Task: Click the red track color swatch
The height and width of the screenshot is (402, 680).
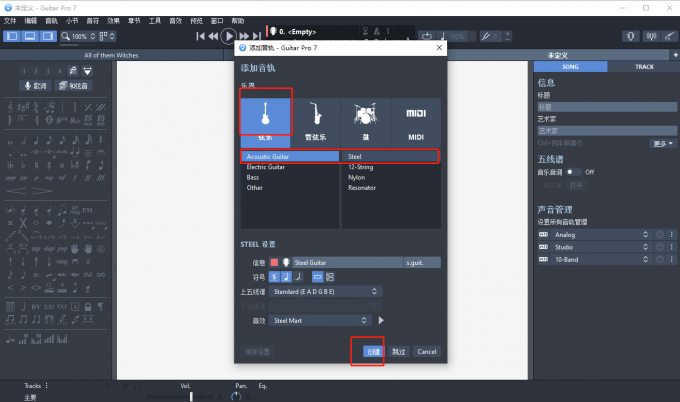Action: pyautogui.click(x=274, y=262)
